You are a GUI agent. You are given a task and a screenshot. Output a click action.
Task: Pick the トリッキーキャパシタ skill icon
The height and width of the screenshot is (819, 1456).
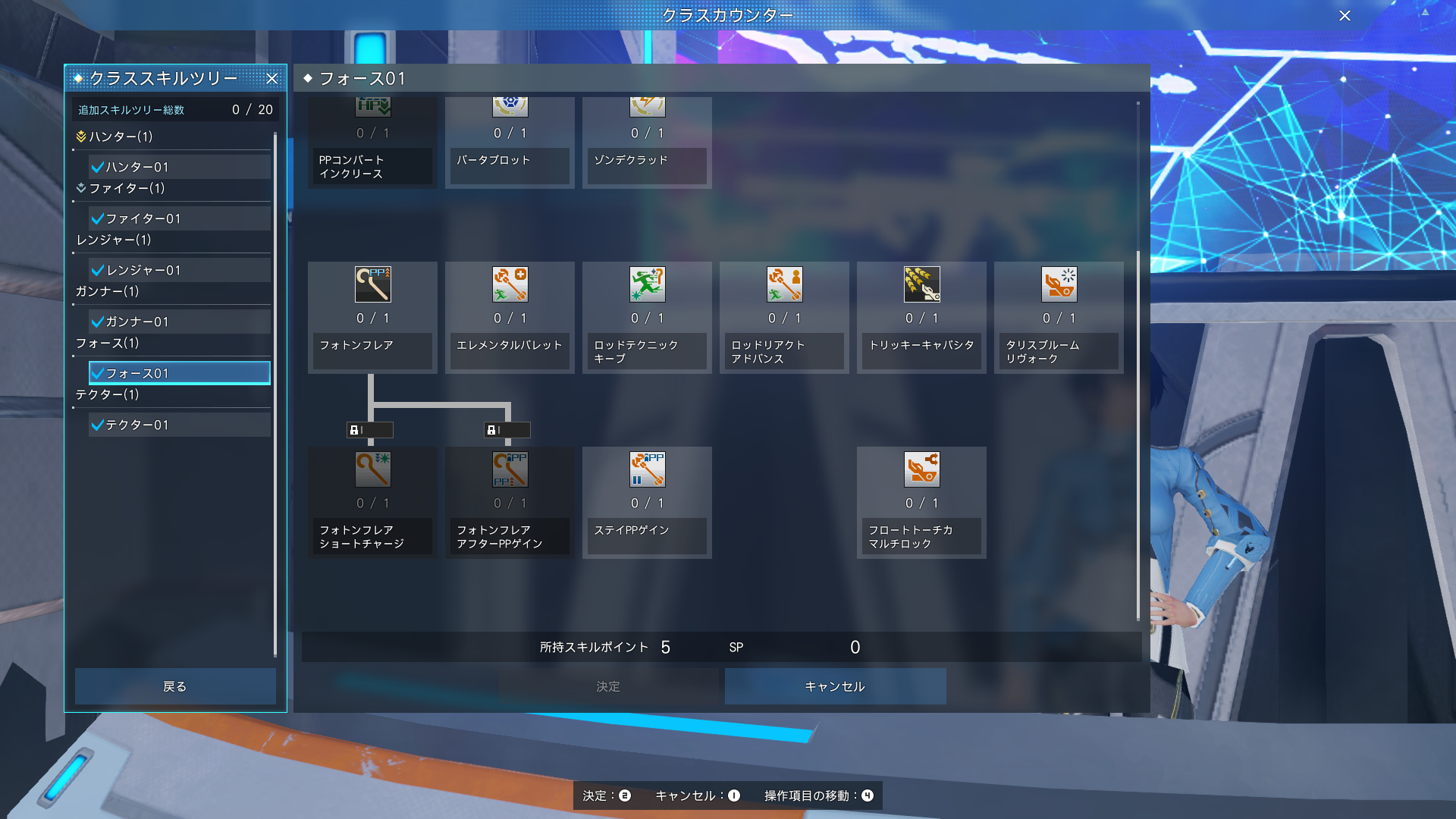tap(921, 284)
